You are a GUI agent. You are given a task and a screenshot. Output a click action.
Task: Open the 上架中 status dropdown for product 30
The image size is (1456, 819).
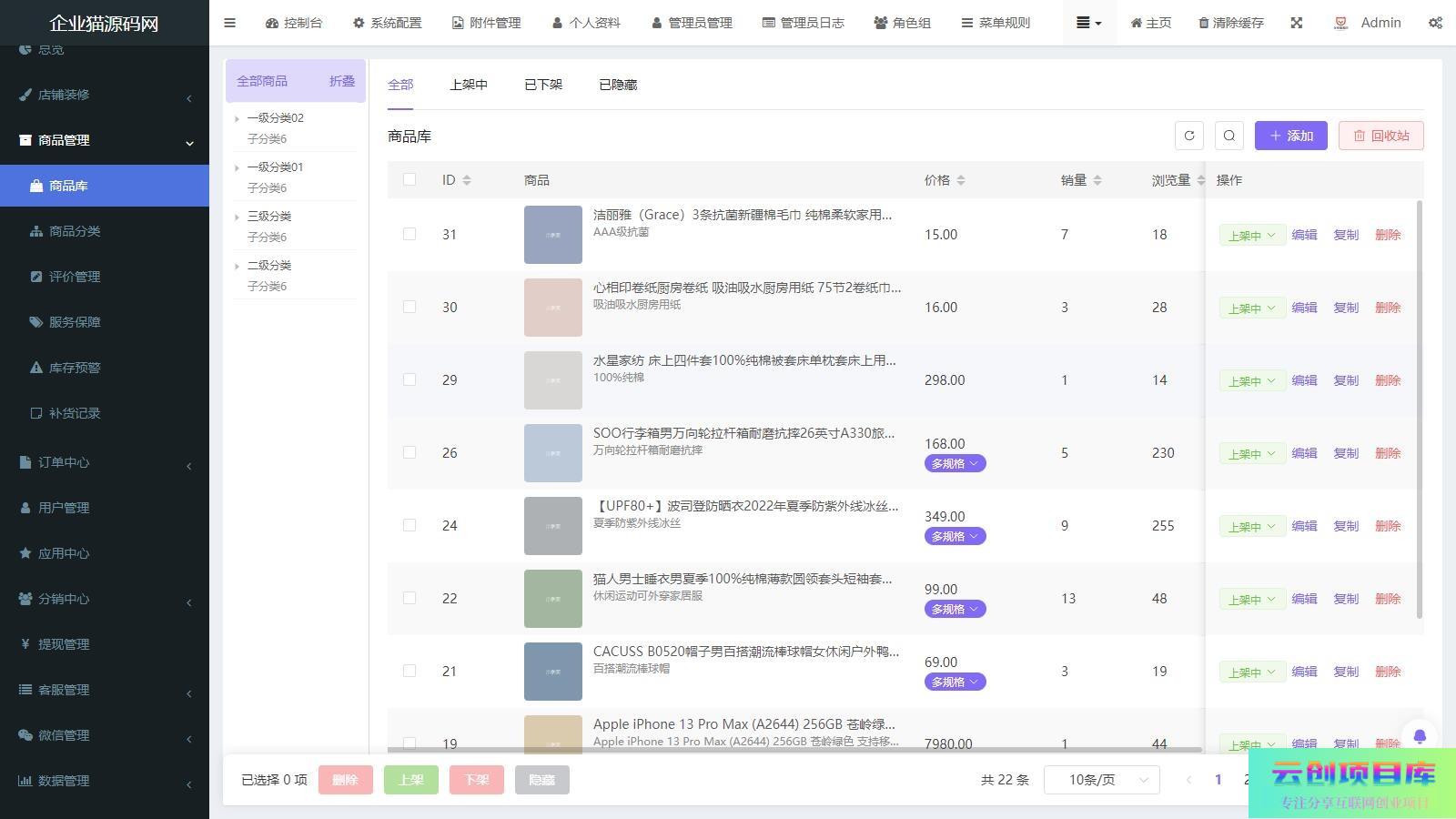click(1251, 308)
